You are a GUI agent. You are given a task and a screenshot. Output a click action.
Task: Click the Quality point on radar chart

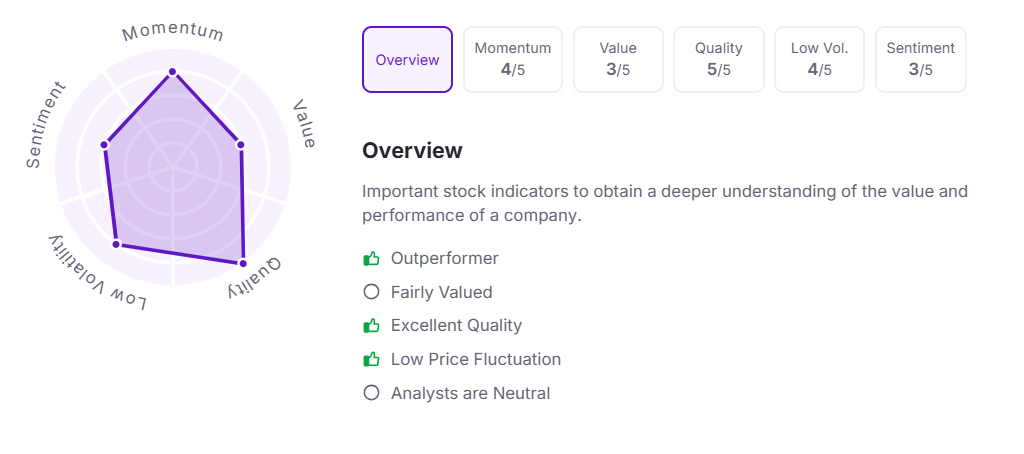coord(242,263)
